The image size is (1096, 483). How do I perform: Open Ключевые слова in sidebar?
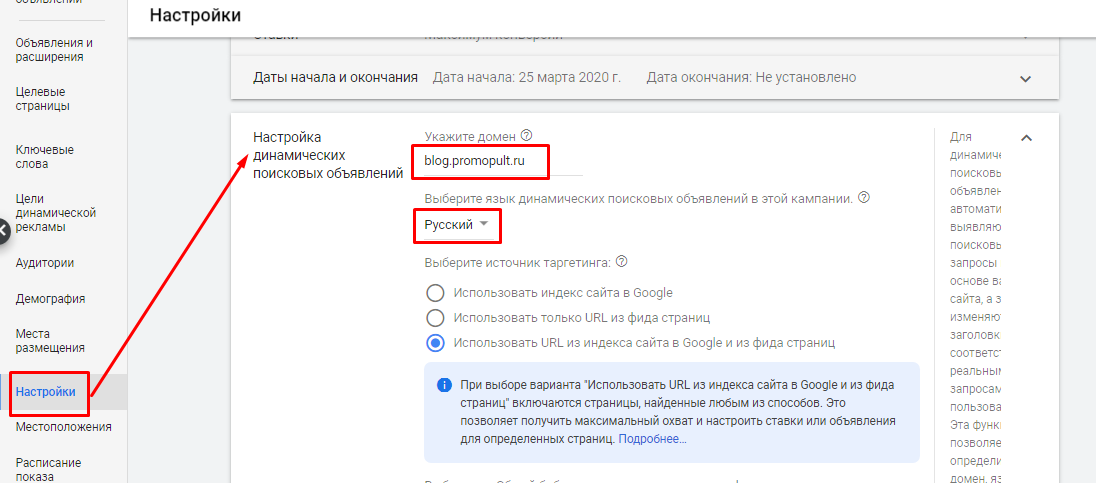[45, 157]
